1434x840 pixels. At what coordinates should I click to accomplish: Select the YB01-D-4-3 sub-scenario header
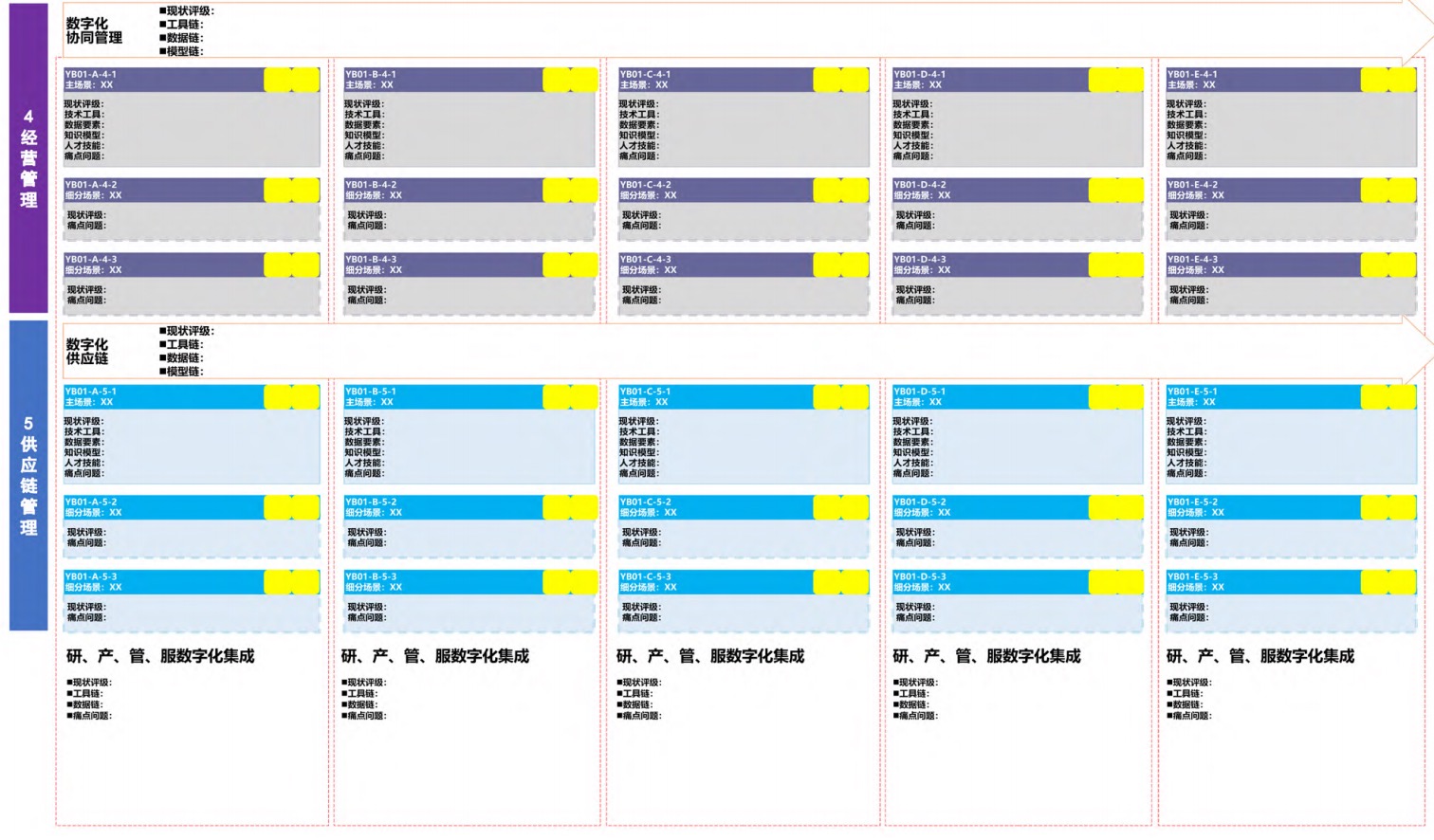[x=989, y=265]
